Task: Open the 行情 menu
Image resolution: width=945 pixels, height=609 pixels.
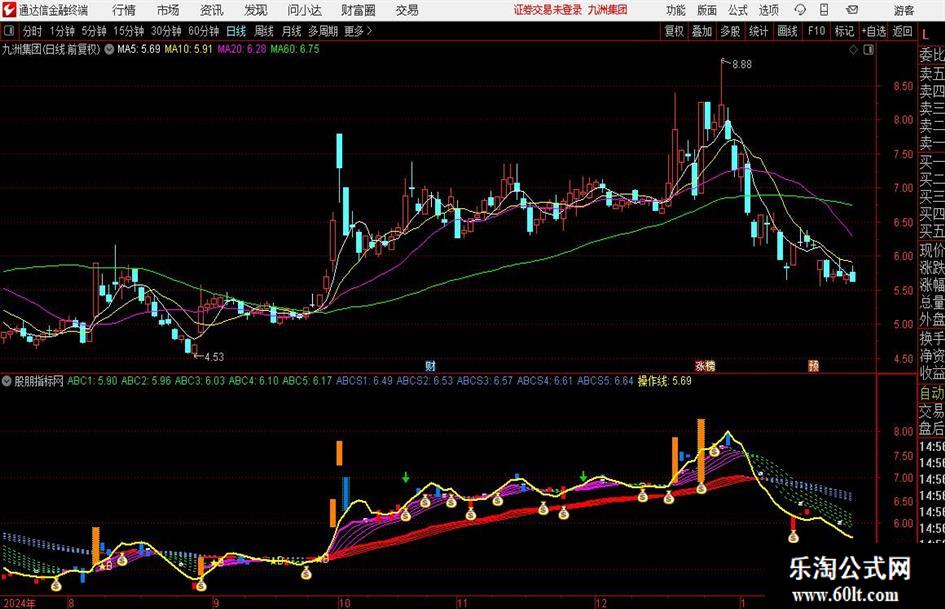Action: tap(124, 10)
